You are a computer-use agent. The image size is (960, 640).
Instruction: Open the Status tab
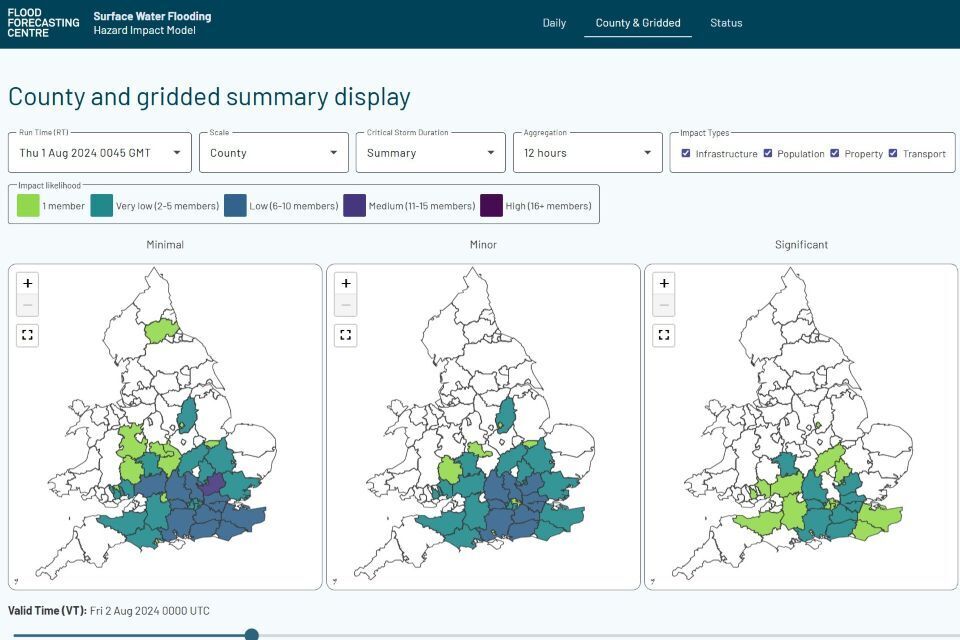[726, 23]
